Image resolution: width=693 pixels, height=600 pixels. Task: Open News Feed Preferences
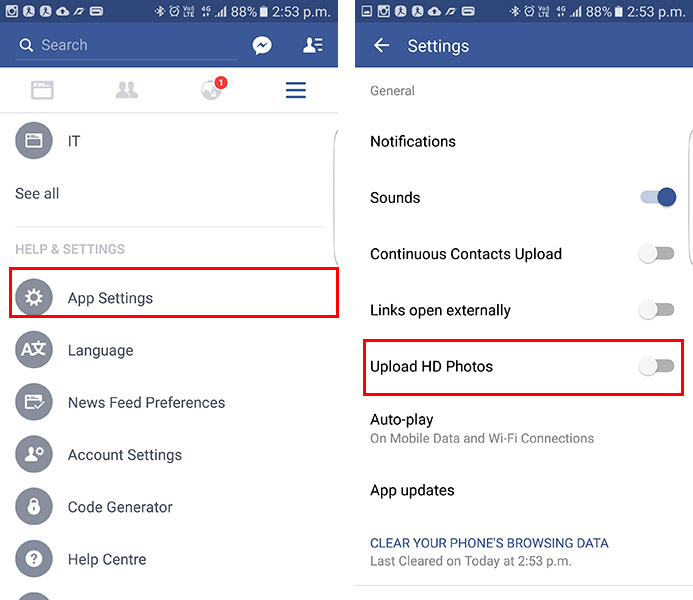168,402
